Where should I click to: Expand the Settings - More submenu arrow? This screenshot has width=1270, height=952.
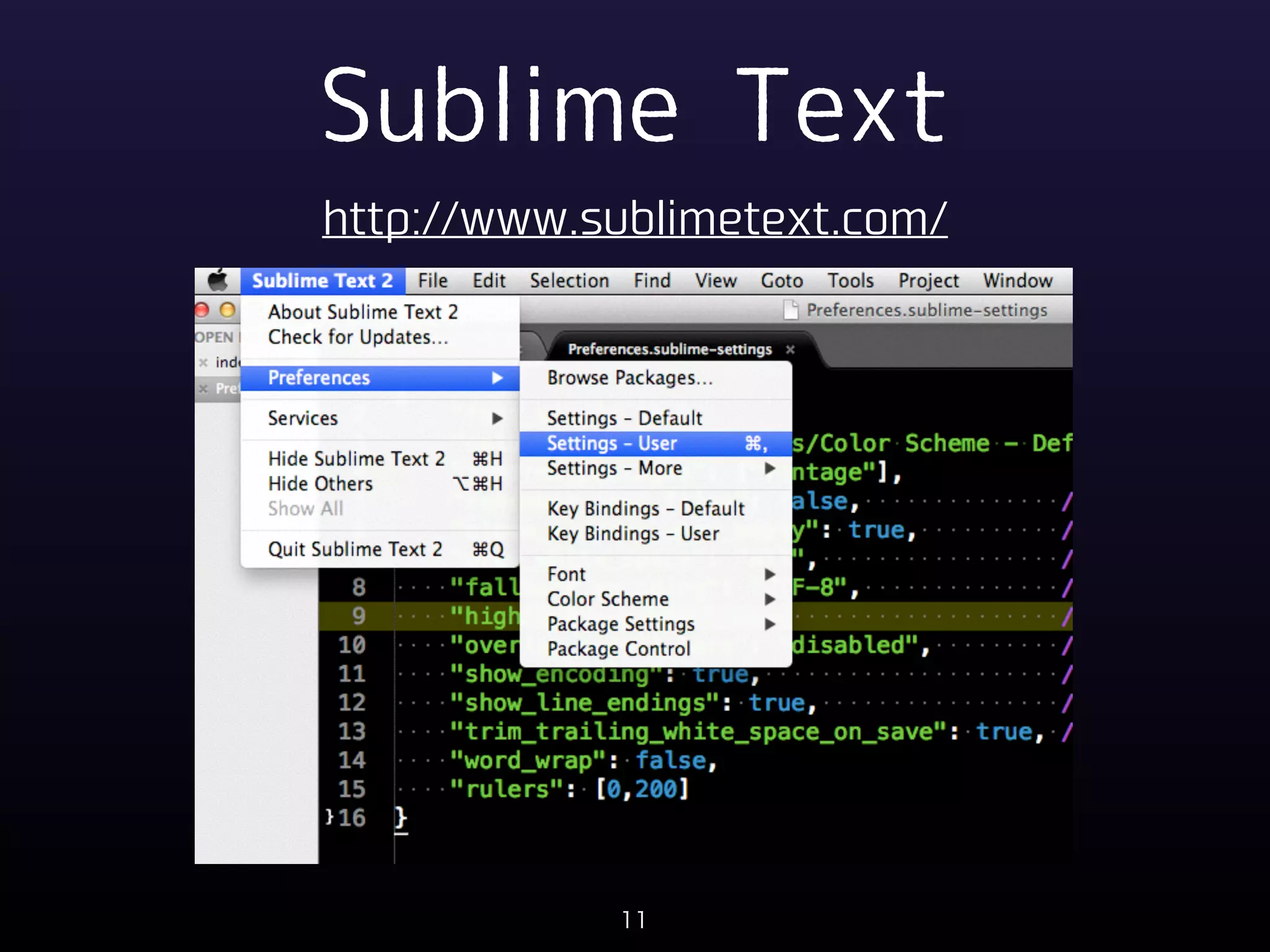click(x=770, y=469)
